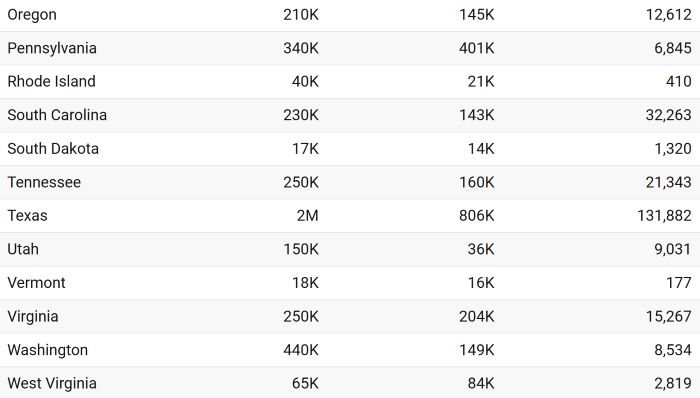This screenshot has height=398, width=700.
Task: Click the 2M value for Texas
Action: 308,216
